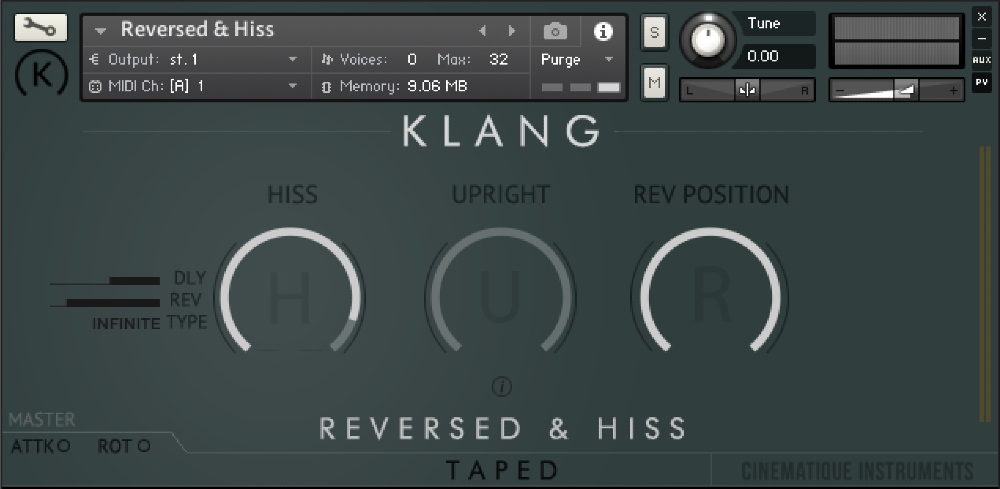Screen dimensions: 1000x489
Task: Minimize the instrument view with minus button
Action: (982, 39)
